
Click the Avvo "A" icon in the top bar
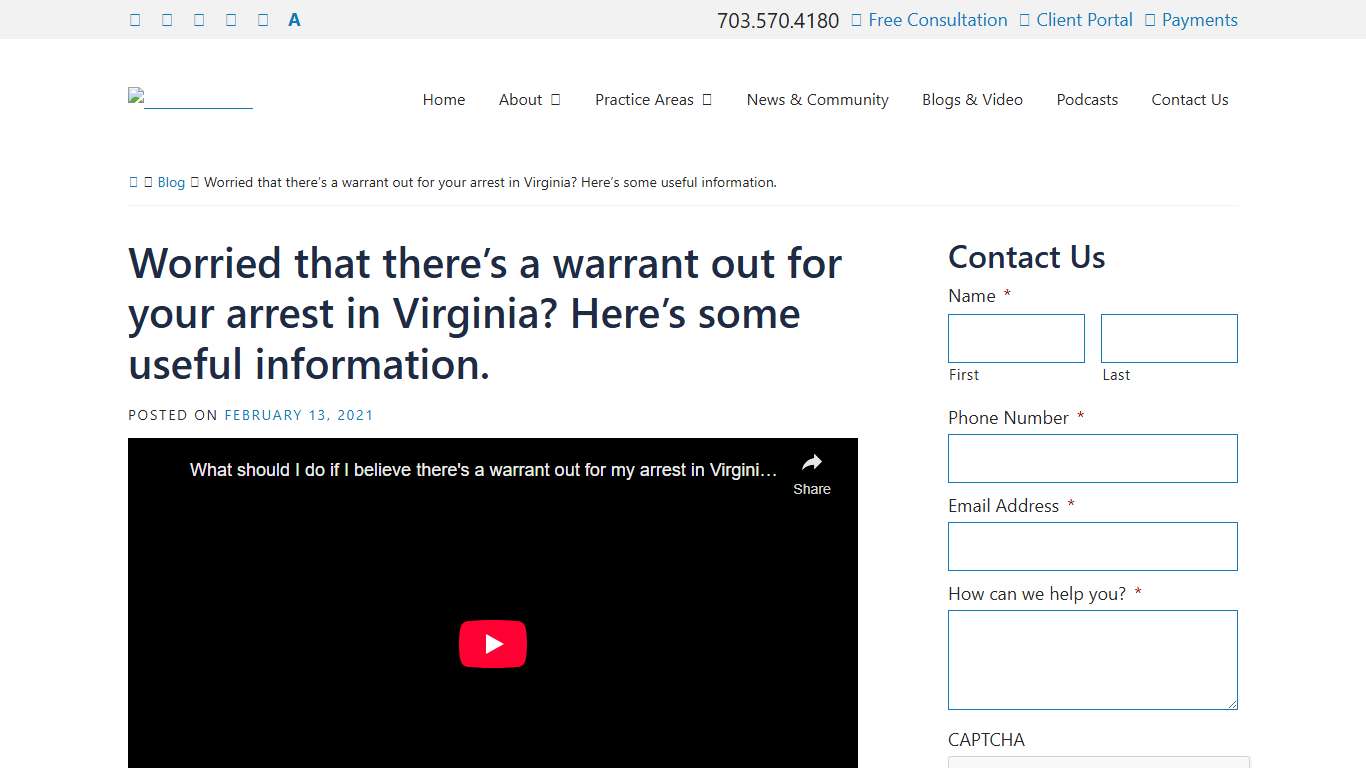coord(294,19)
